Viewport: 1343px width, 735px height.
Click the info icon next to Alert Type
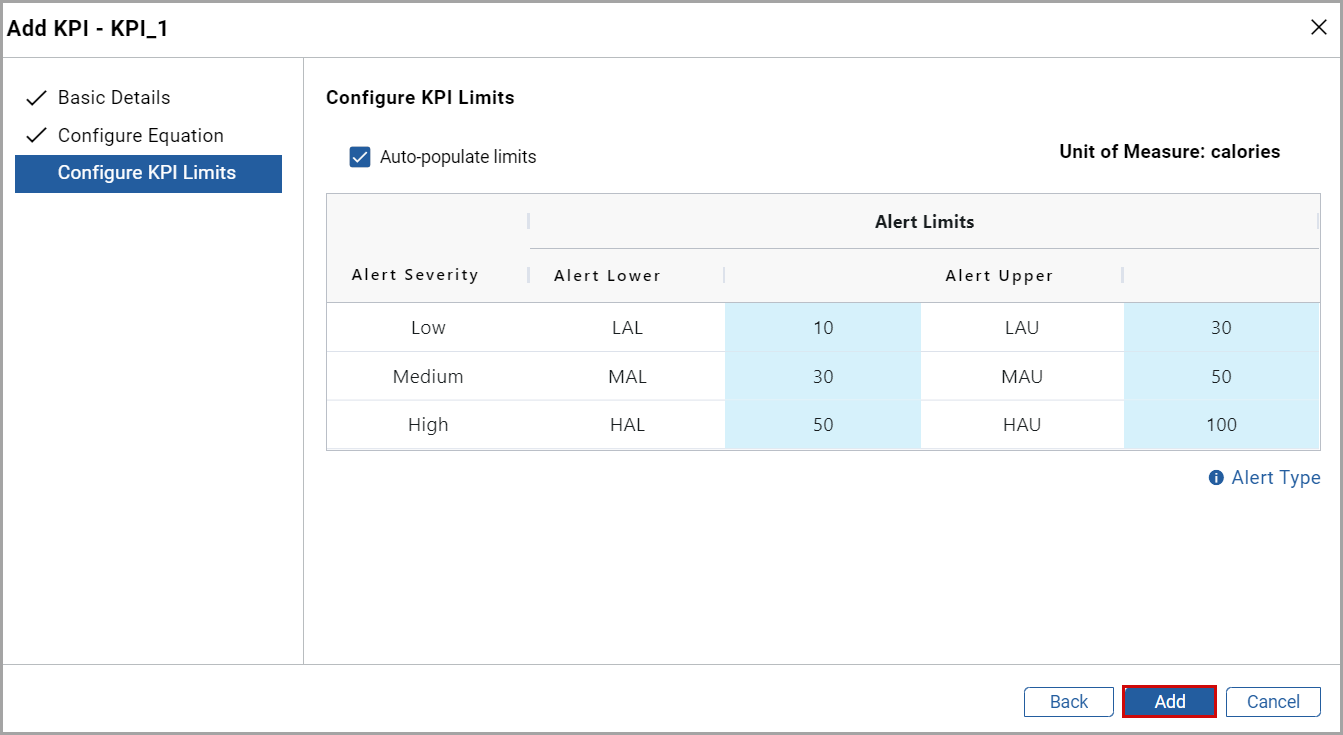[x=1215, y=477]
